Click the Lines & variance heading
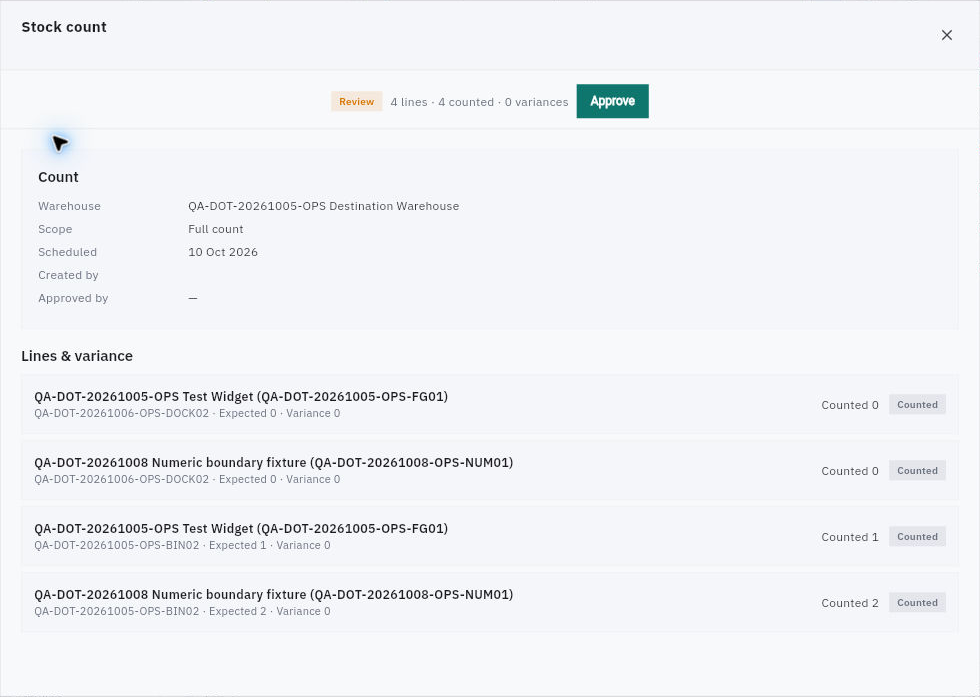 77,356
